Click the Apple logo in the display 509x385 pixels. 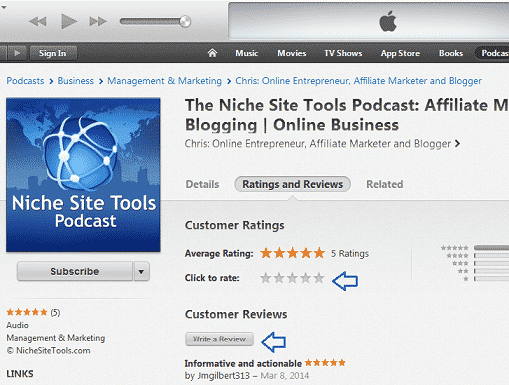click(x=388, y=21)
